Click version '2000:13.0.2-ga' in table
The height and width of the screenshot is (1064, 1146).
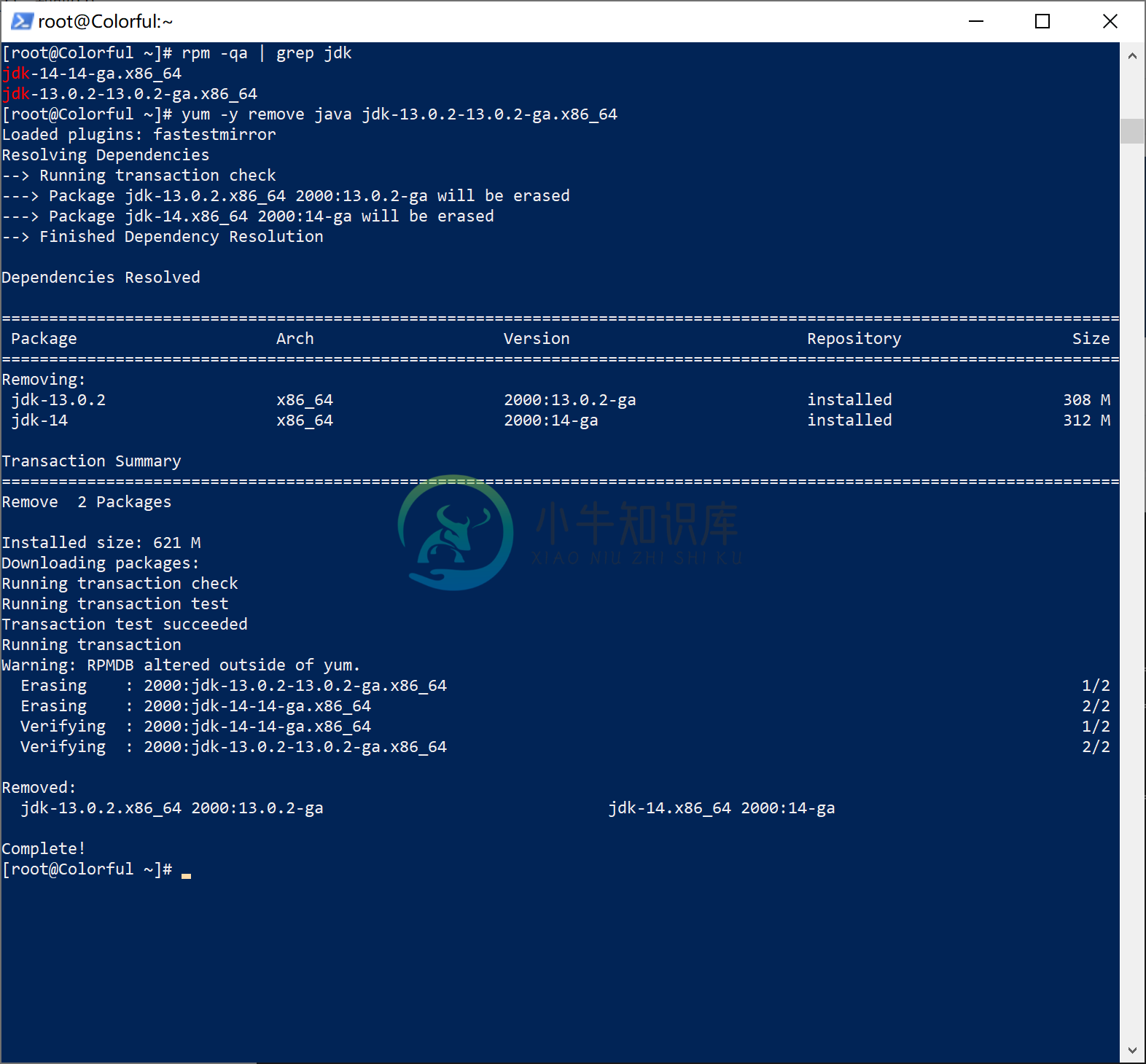tap(570, 400)
